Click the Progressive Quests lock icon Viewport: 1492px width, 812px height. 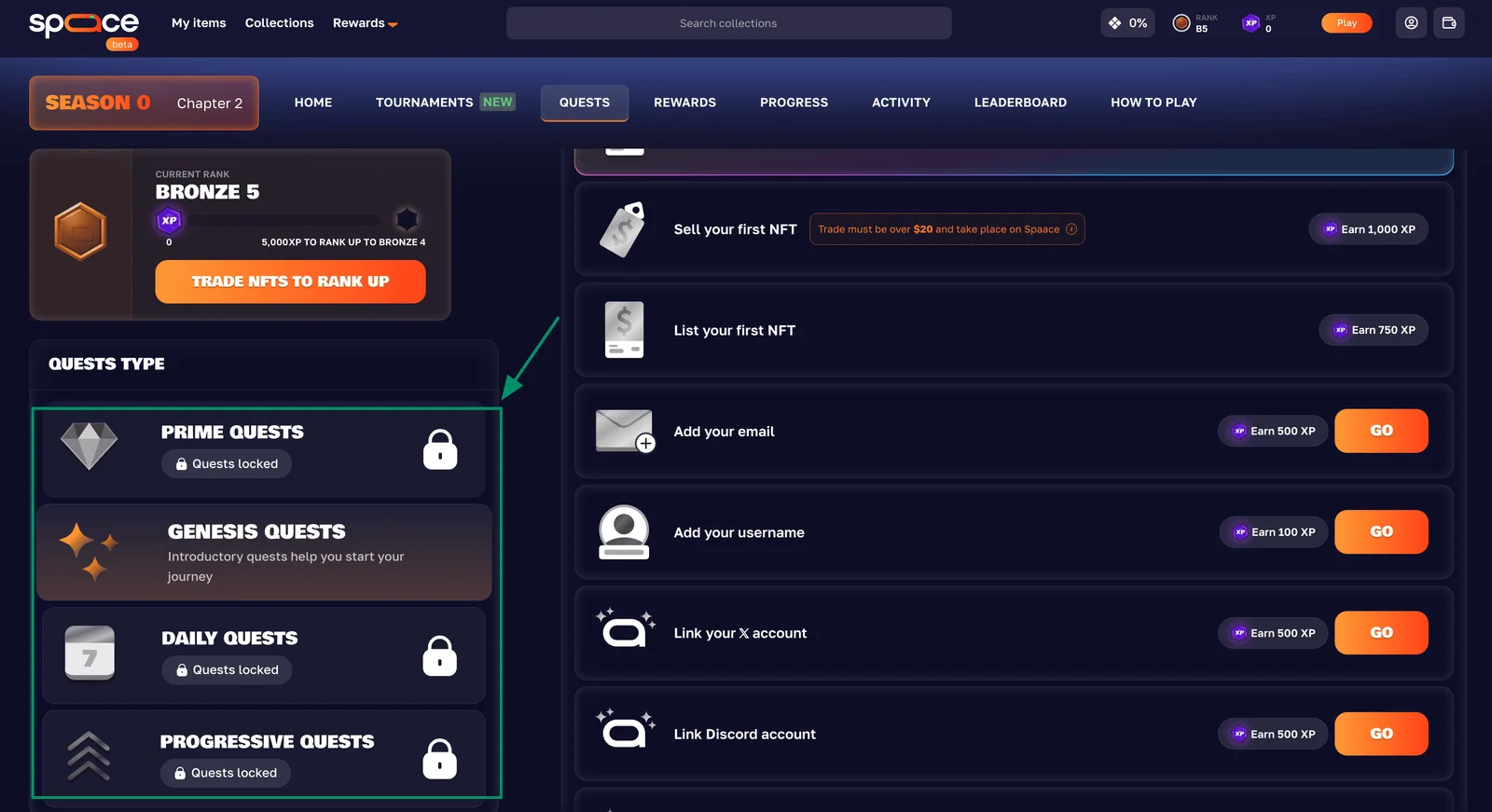pyautogui.click(x=440, y=758)
